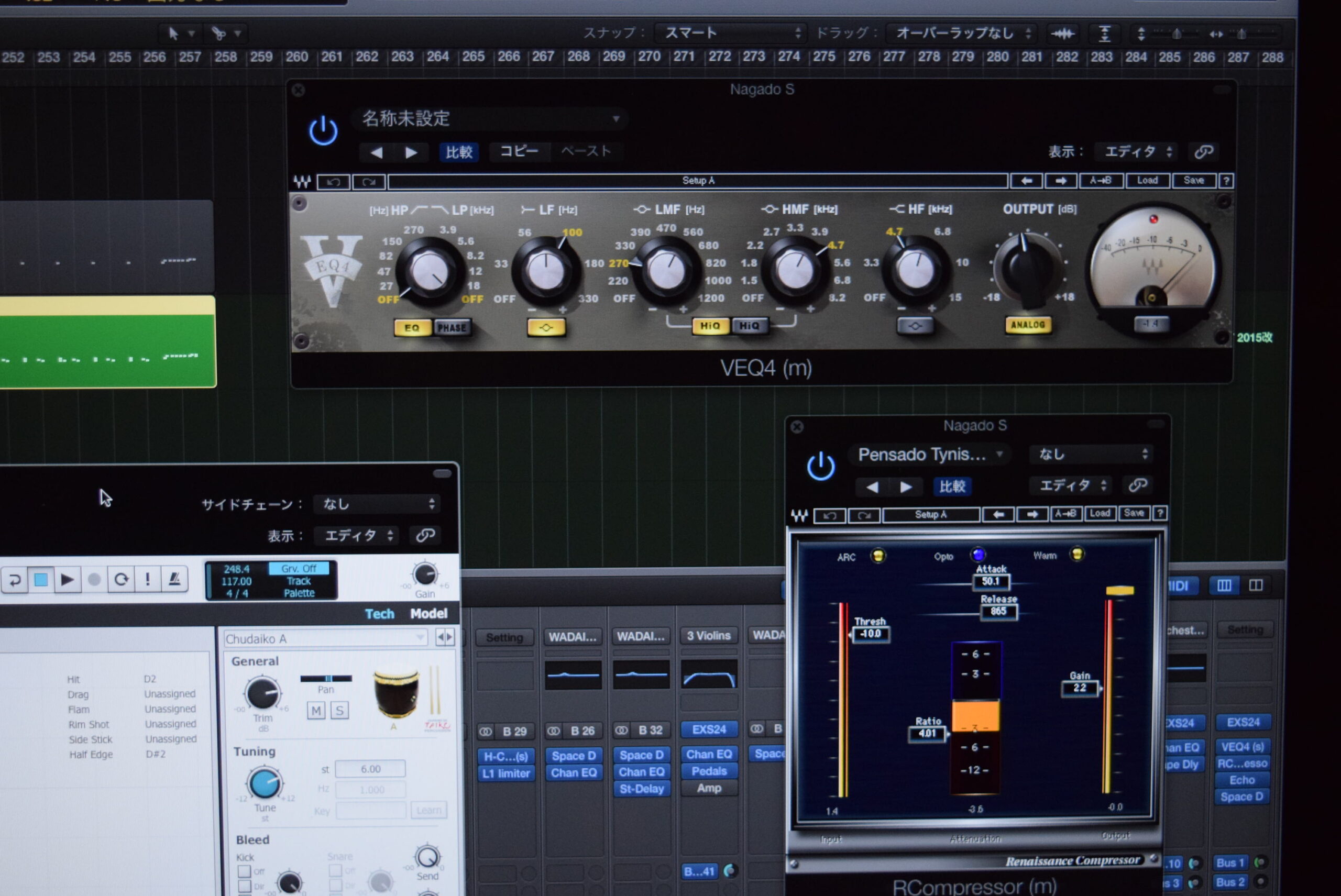Toggle VEQ4 plugin power button
This screenshot has height=896, width=1341.
click(x=324, y=130)
